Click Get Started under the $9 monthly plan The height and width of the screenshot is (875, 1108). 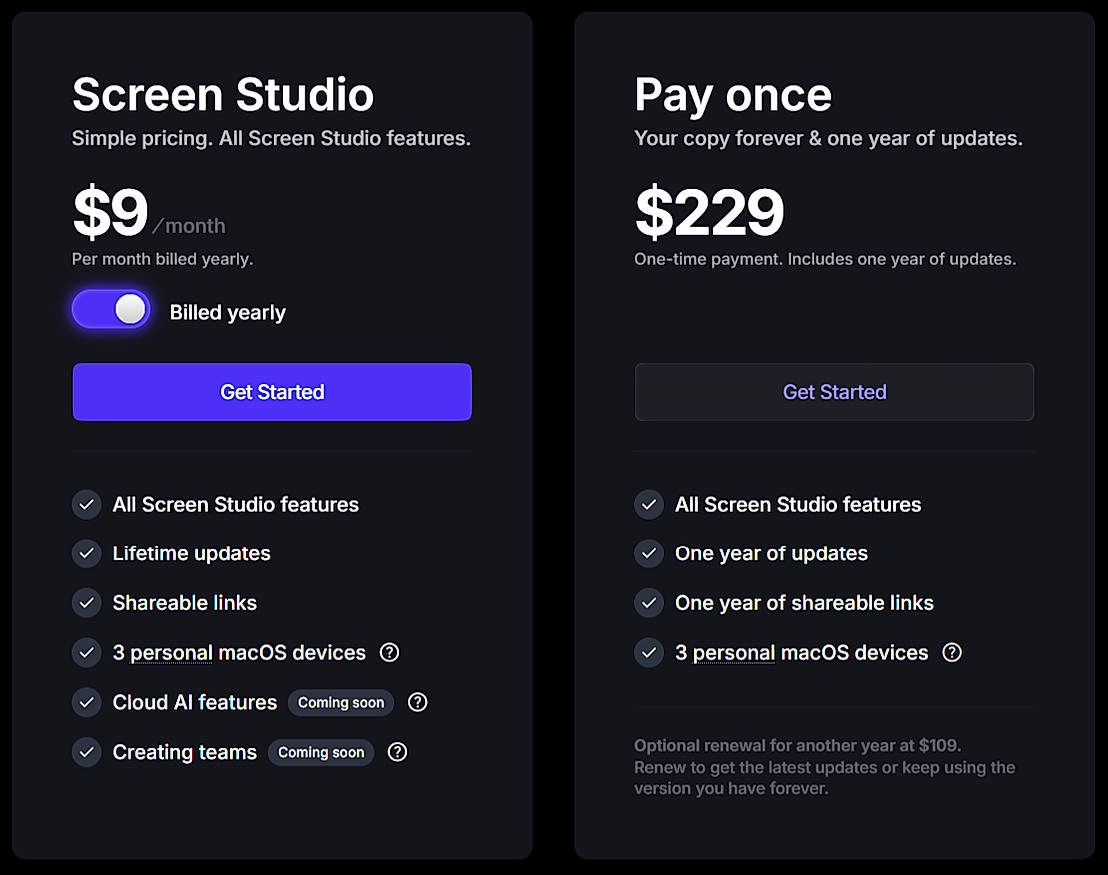point(272,392)
